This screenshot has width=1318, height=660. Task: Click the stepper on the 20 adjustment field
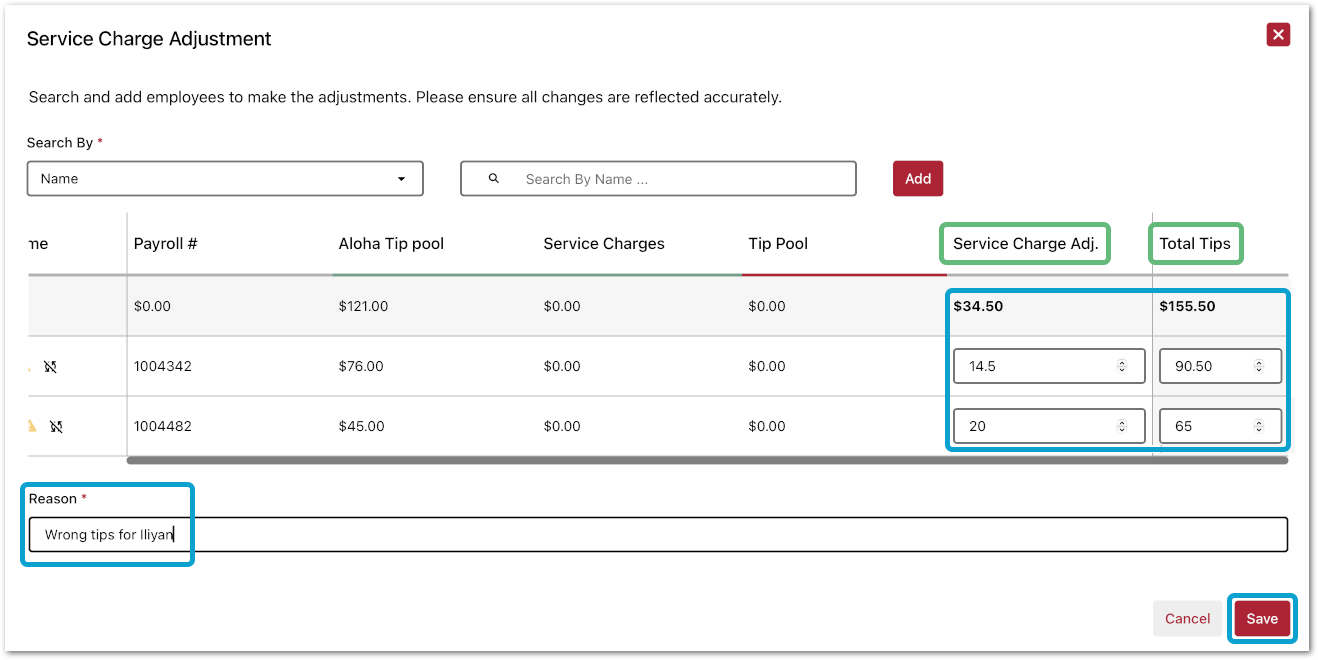pos(1121,427)
